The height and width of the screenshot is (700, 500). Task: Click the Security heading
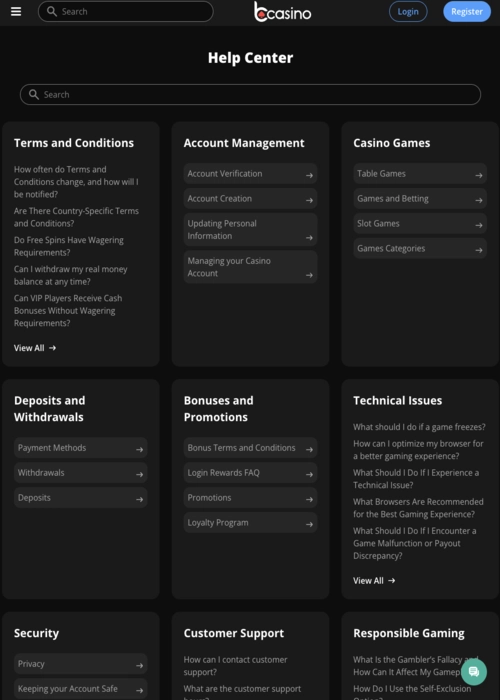(37, 633)
